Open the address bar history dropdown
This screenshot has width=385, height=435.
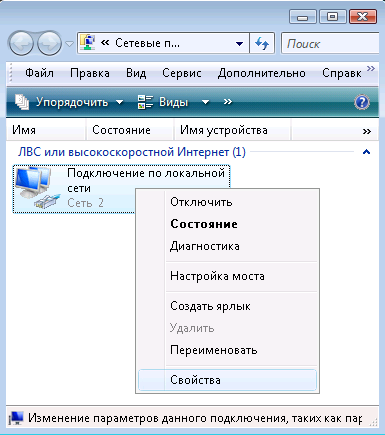point(239,43)
